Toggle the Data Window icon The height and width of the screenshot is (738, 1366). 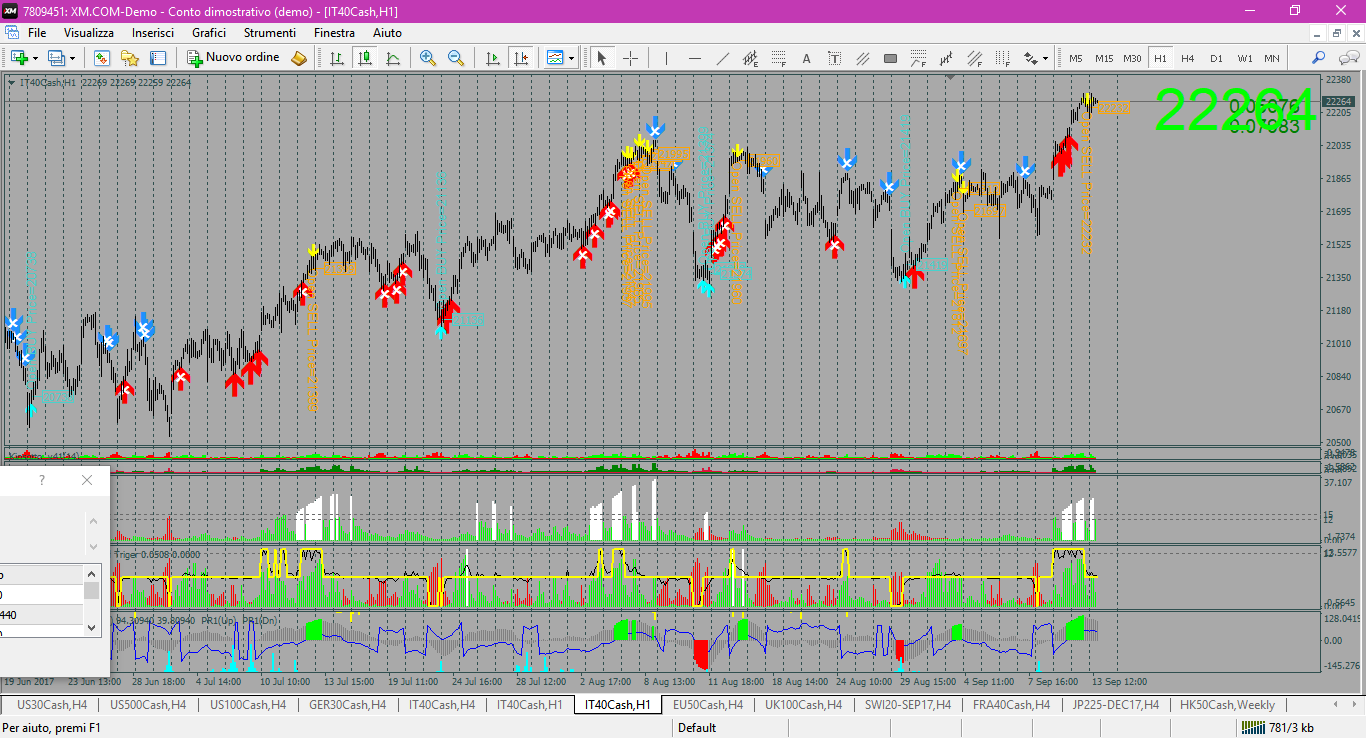pos(158,58)
